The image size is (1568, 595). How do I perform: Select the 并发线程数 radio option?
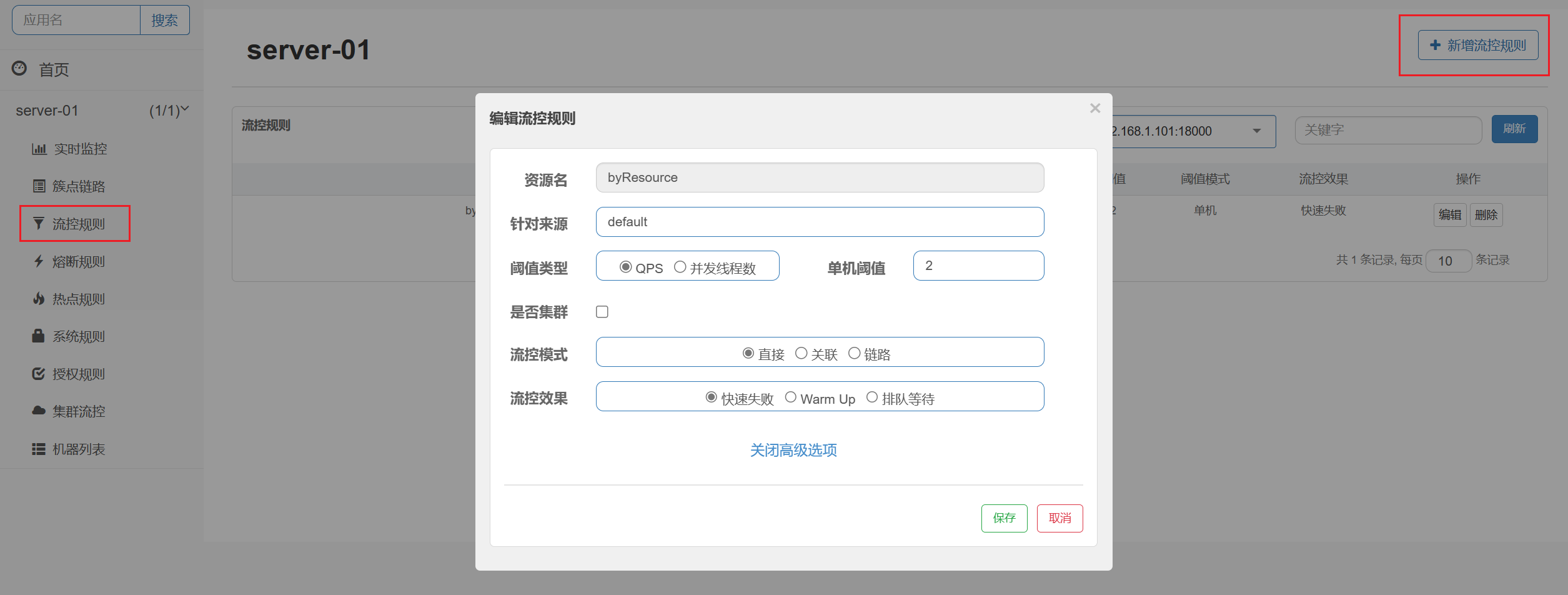pyautogui.click(x=680, y=267)
